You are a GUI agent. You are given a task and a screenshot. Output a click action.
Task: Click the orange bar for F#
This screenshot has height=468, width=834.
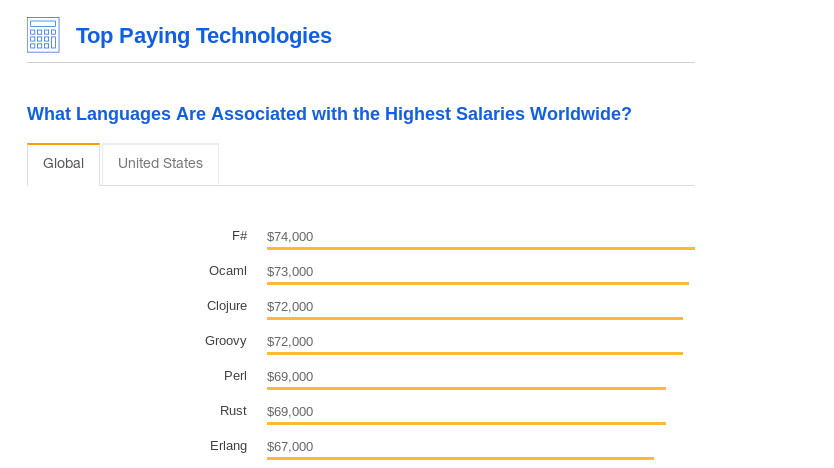tap(480, 248)
